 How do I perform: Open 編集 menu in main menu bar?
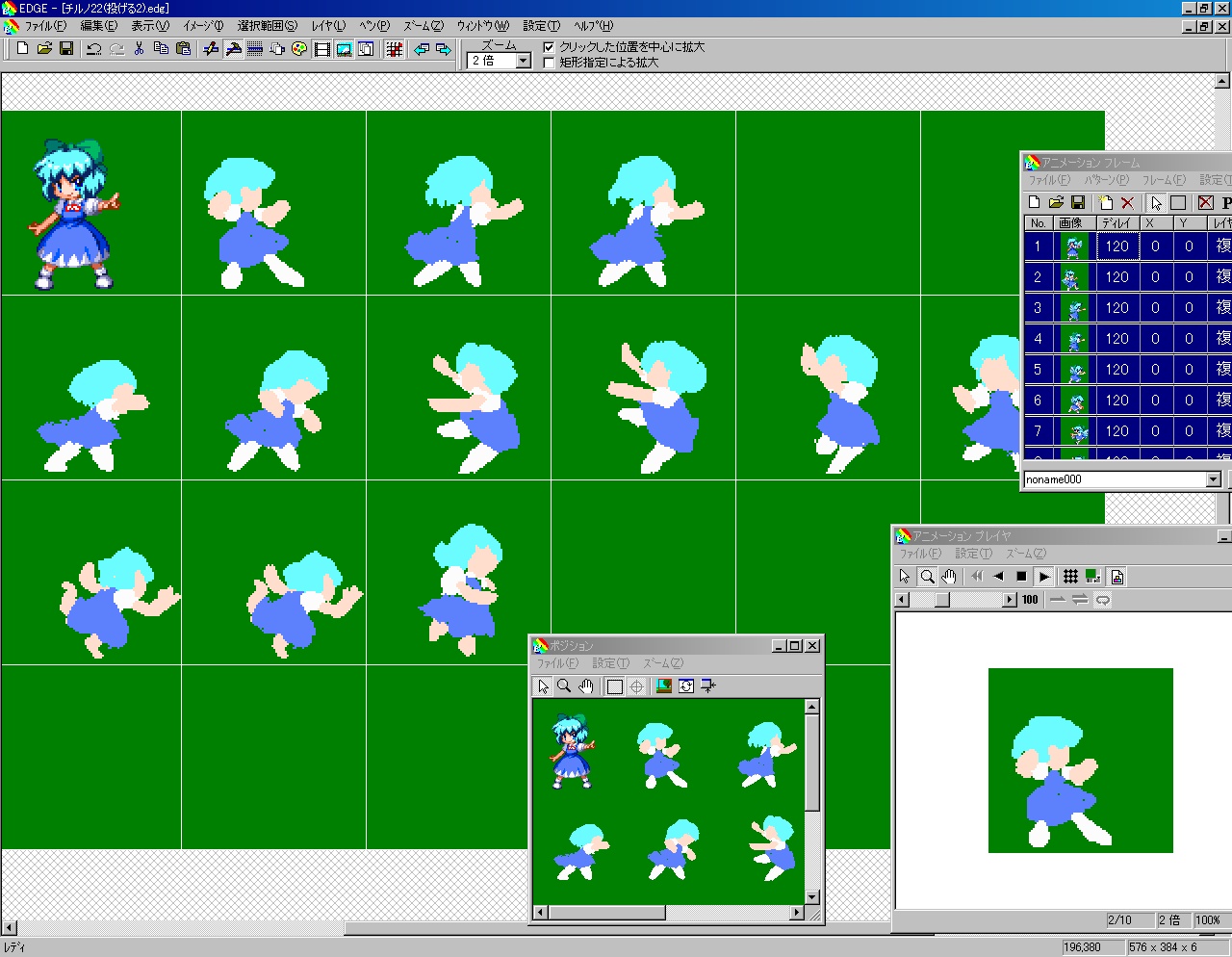pos(98,26)
